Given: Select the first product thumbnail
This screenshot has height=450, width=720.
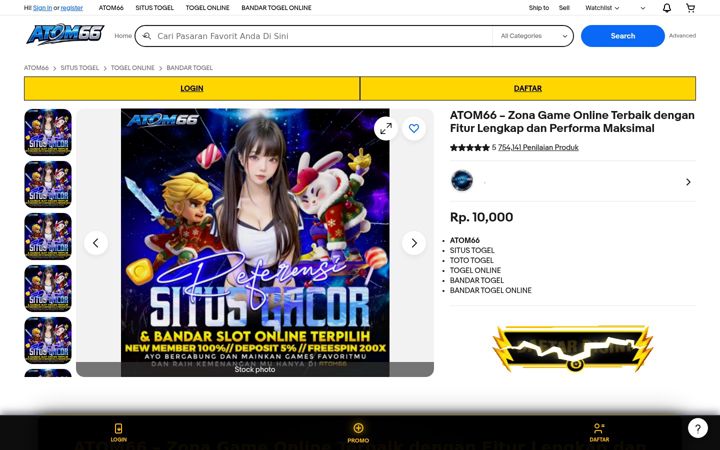Looking at the screenshot, I should (x=48, y=132).
